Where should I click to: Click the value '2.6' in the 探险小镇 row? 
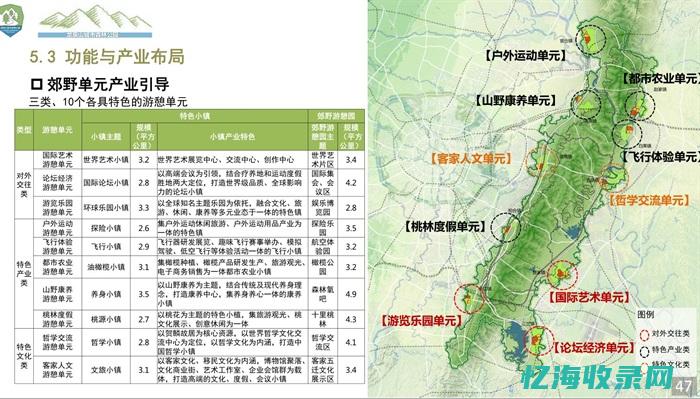144,228
